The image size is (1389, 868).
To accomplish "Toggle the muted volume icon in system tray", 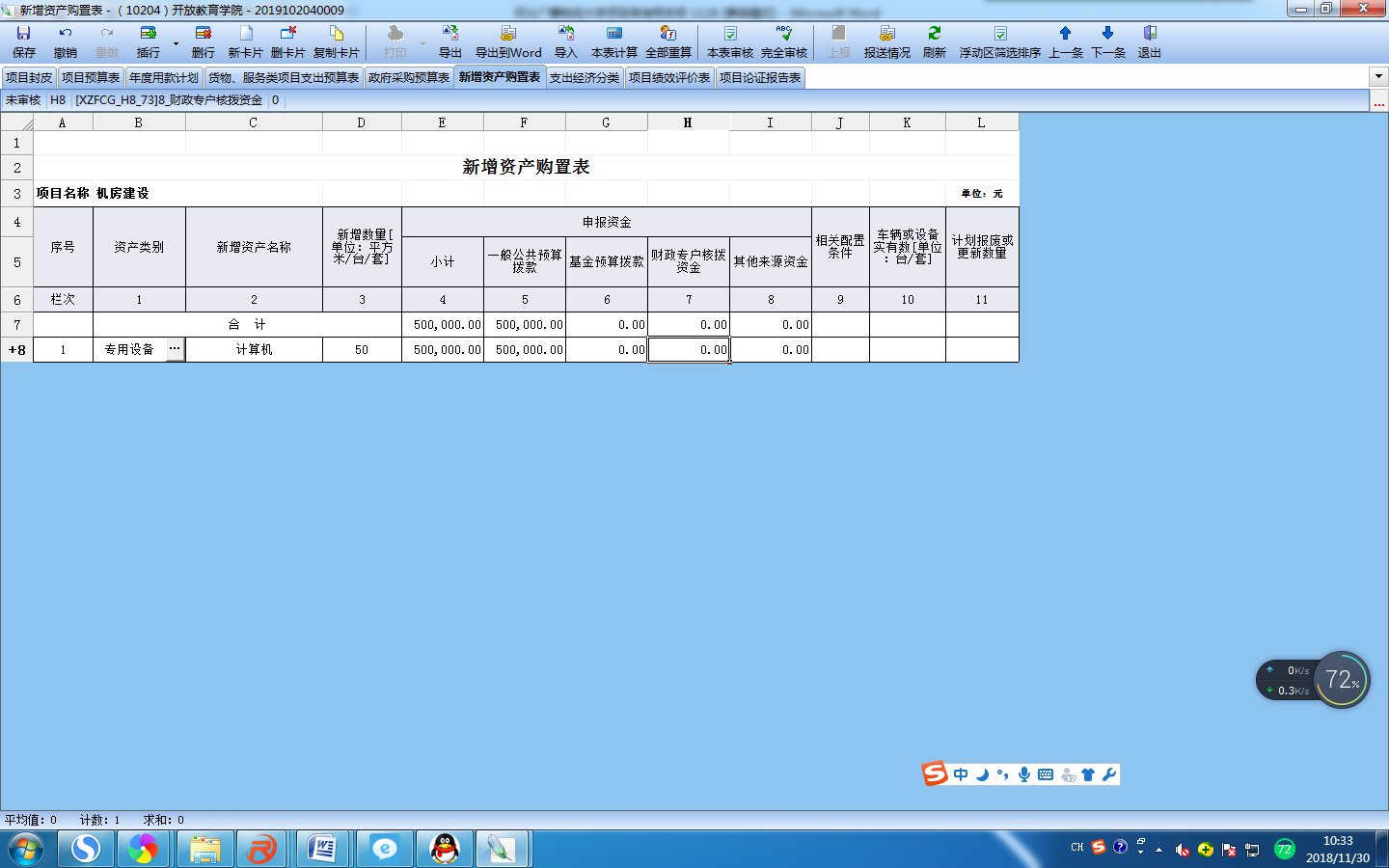I will pyautogui.click(x=1182, y=850).
